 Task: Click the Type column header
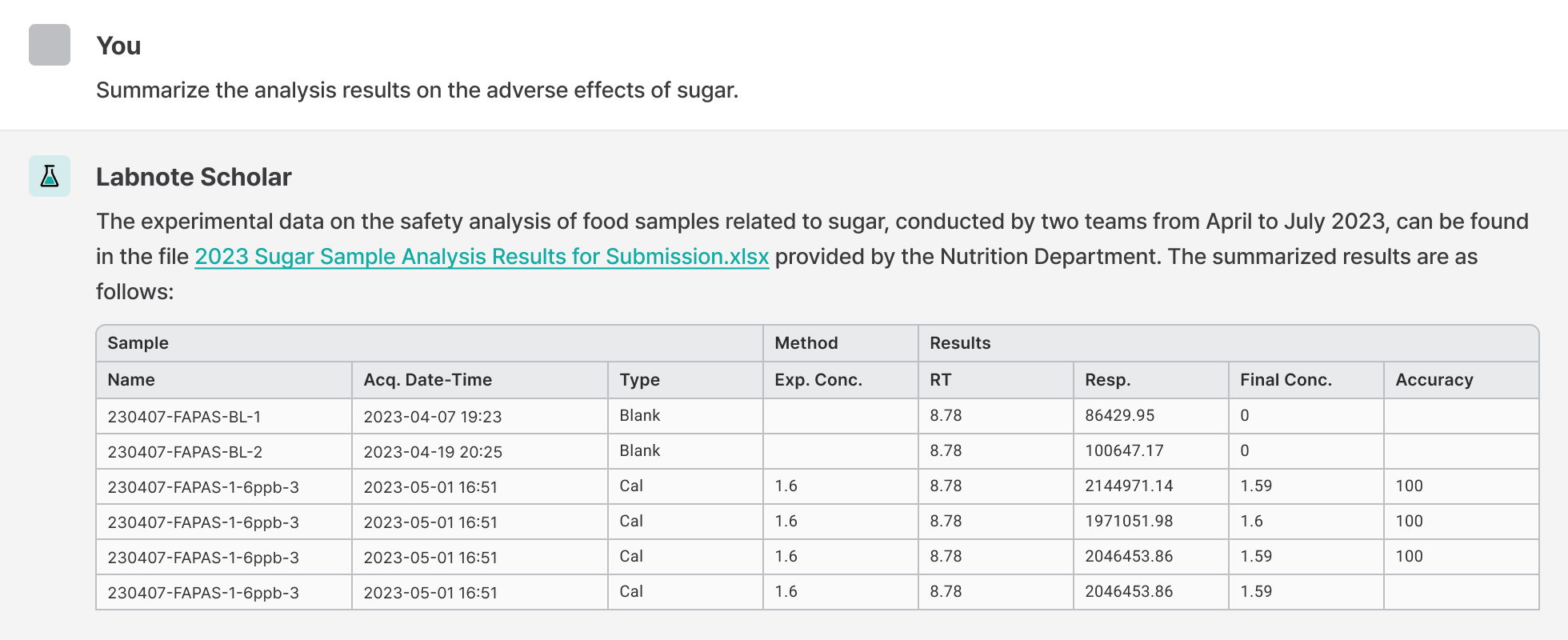[639, 380]
